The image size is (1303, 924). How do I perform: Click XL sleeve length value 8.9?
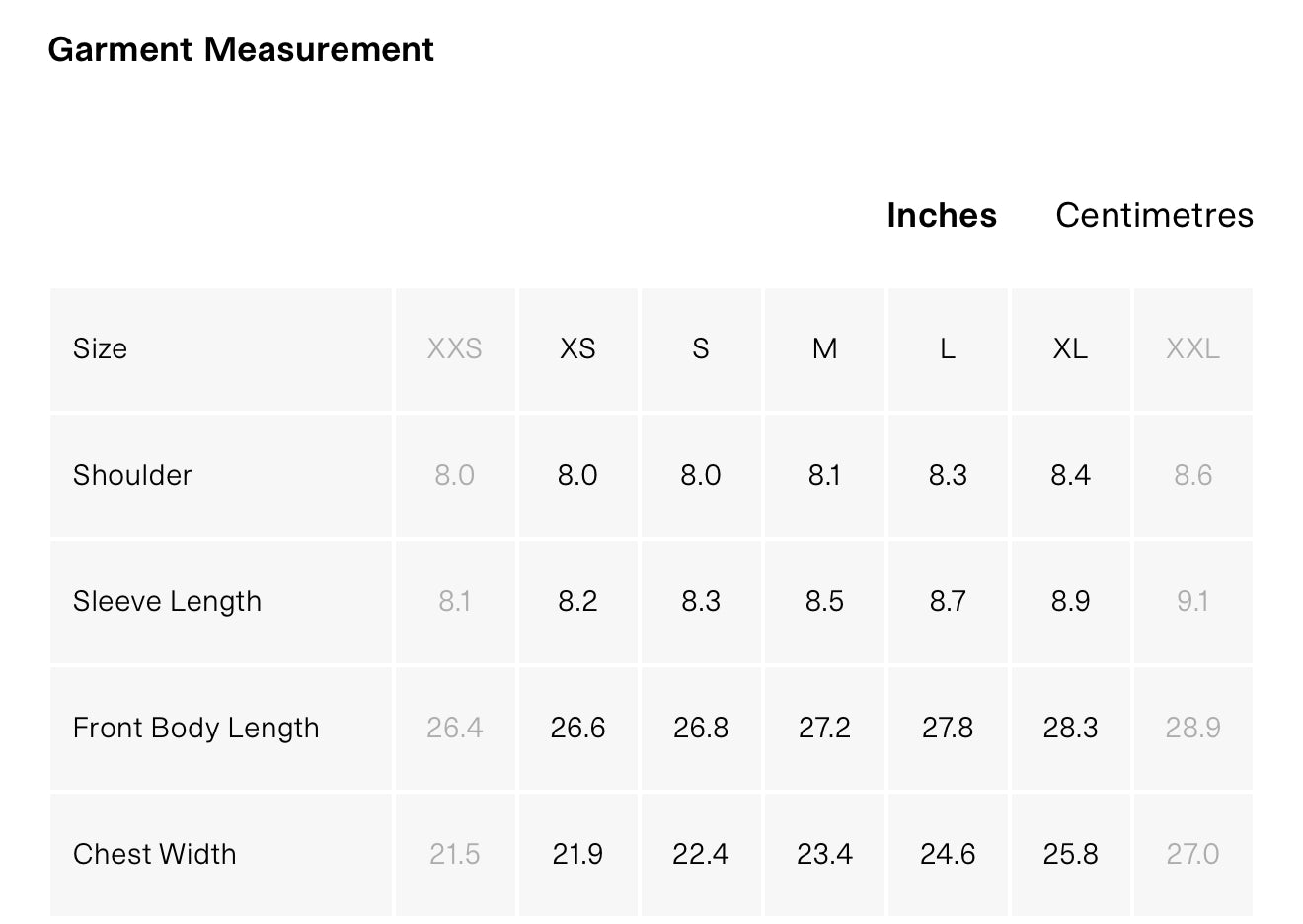point(1070,601)
